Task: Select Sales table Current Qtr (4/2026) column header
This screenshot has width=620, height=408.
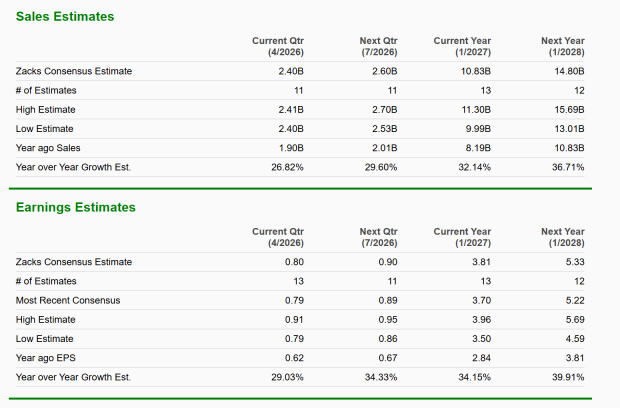Action: (277, 45)
